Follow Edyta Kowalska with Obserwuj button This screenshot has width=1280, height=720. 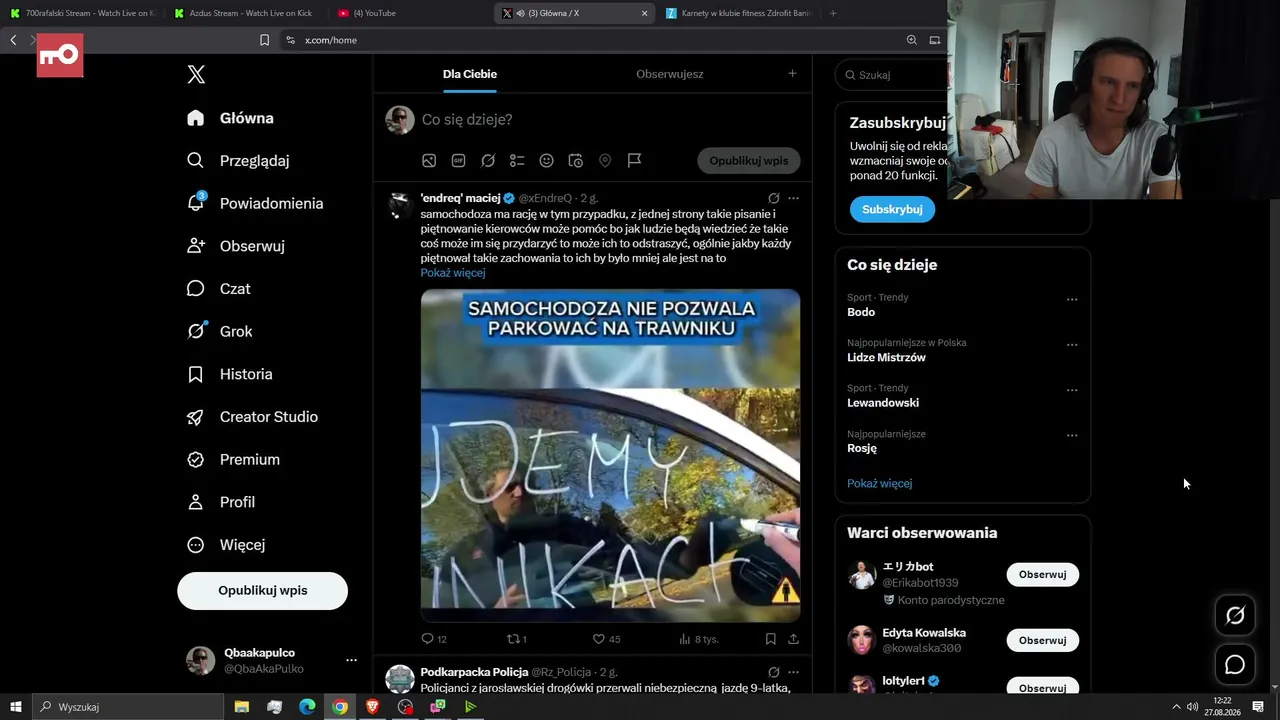pos(1043,641)
